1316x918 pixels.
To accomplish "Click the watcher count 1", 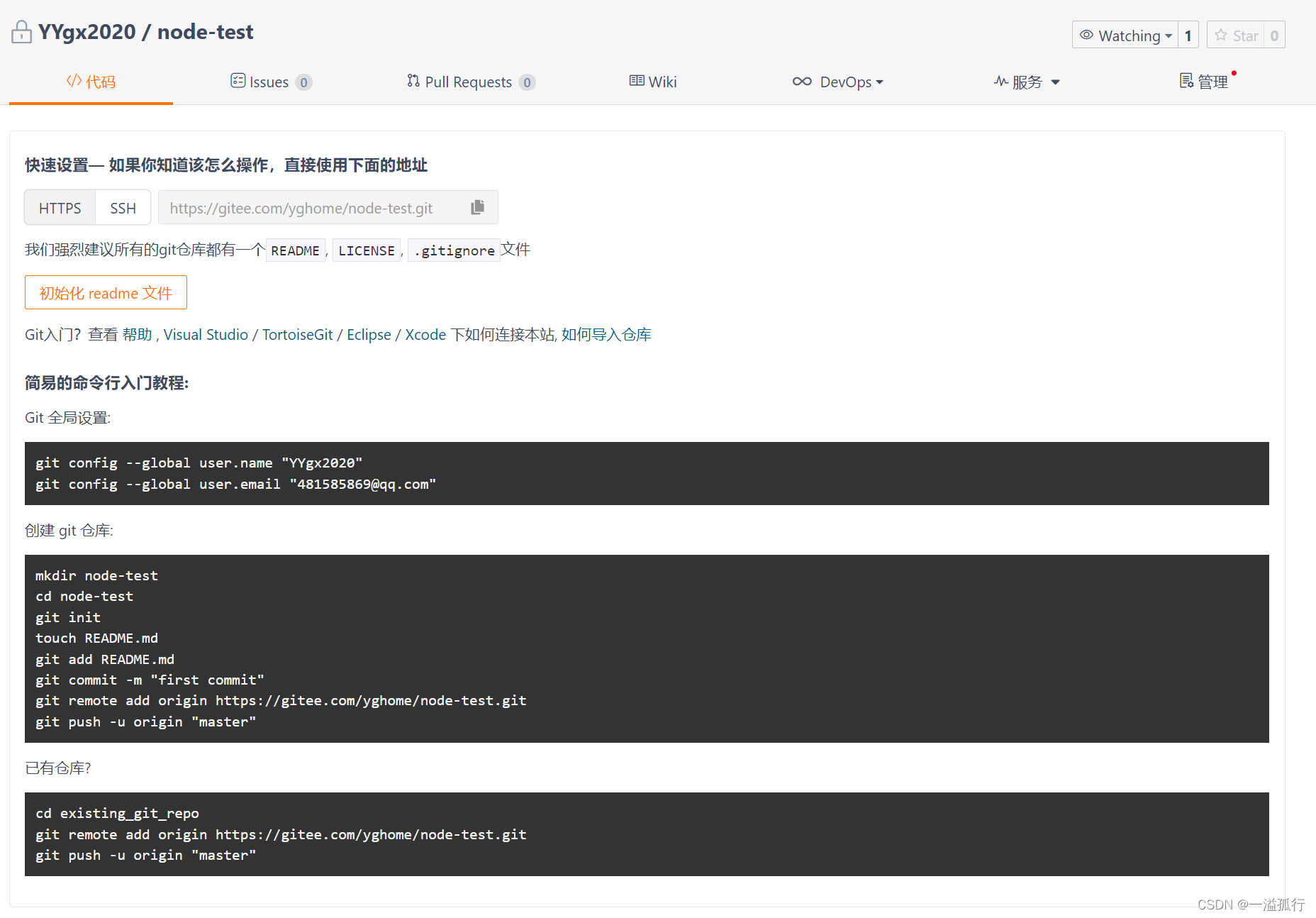I will click(x=1188, y=35).
